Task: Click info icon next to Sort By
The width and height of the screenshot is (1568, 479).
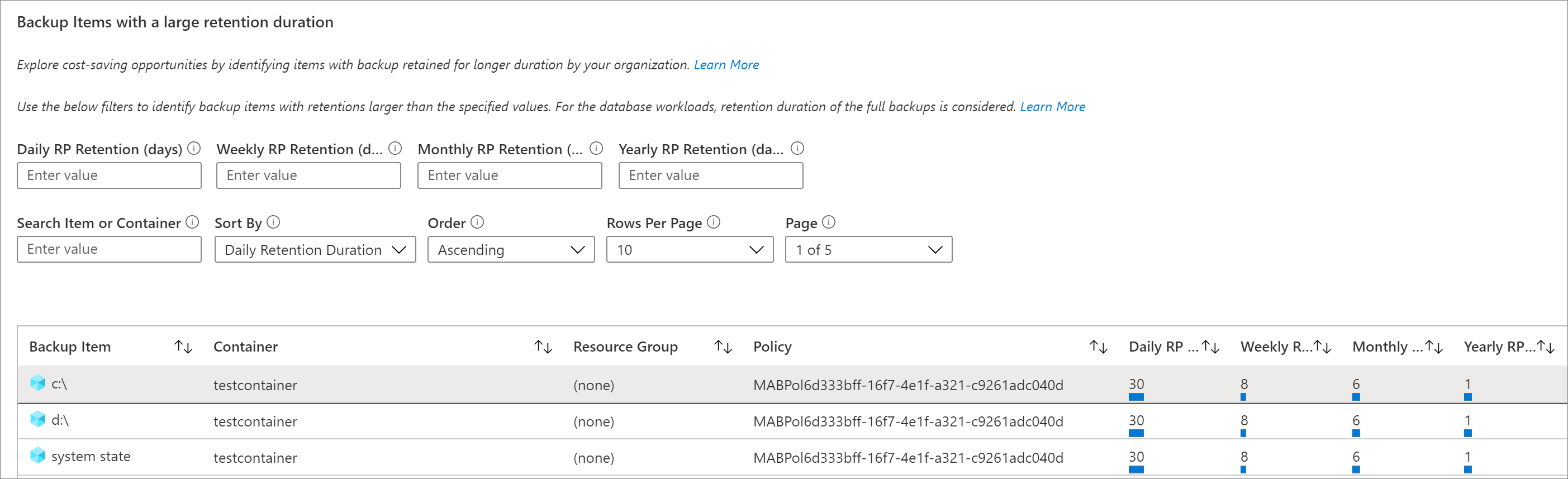Action: (x=274, y=222)
